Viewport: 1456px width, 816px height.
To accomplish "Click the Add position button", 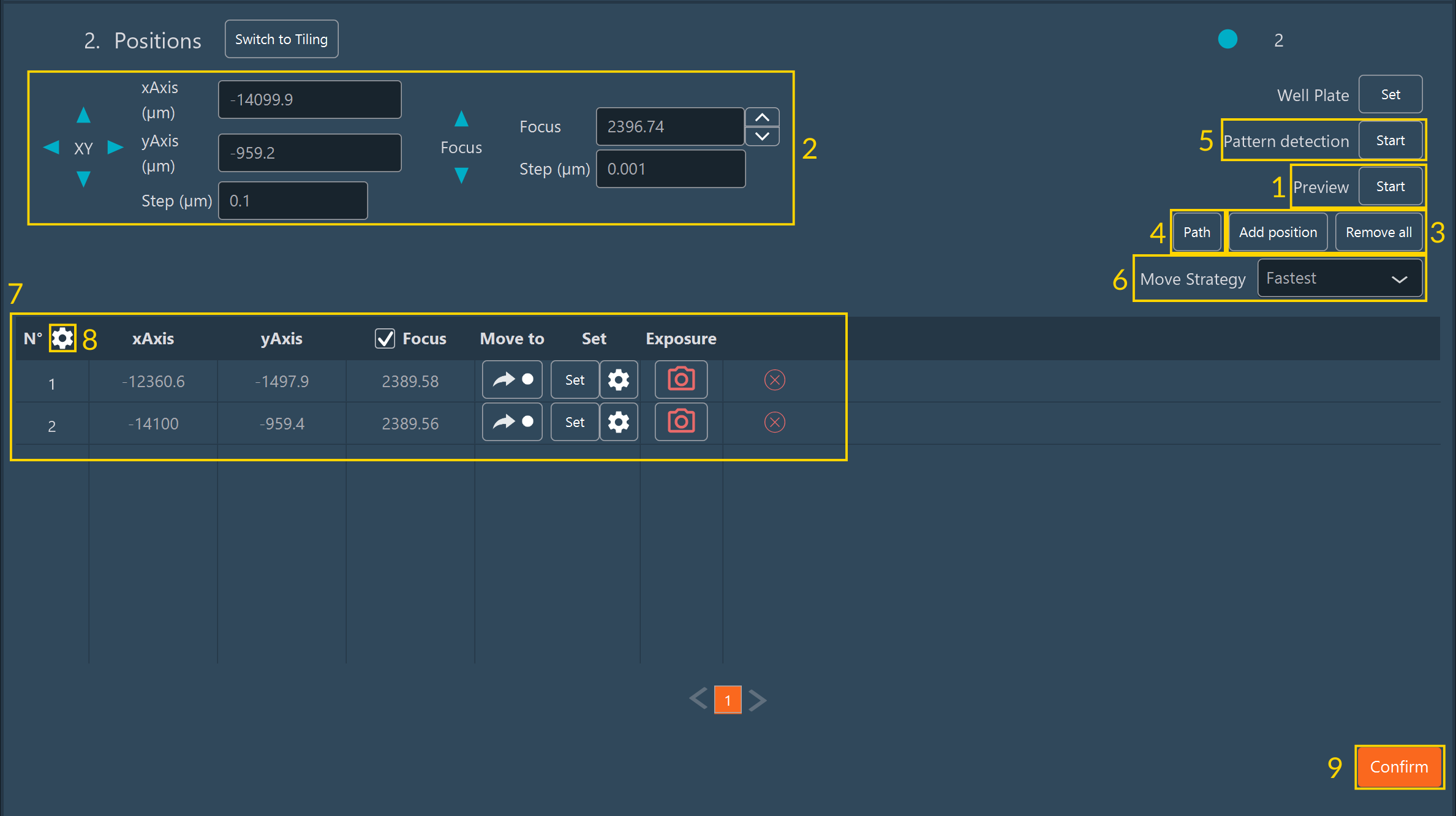I will pyautogui.click(x=1278, y=232).
